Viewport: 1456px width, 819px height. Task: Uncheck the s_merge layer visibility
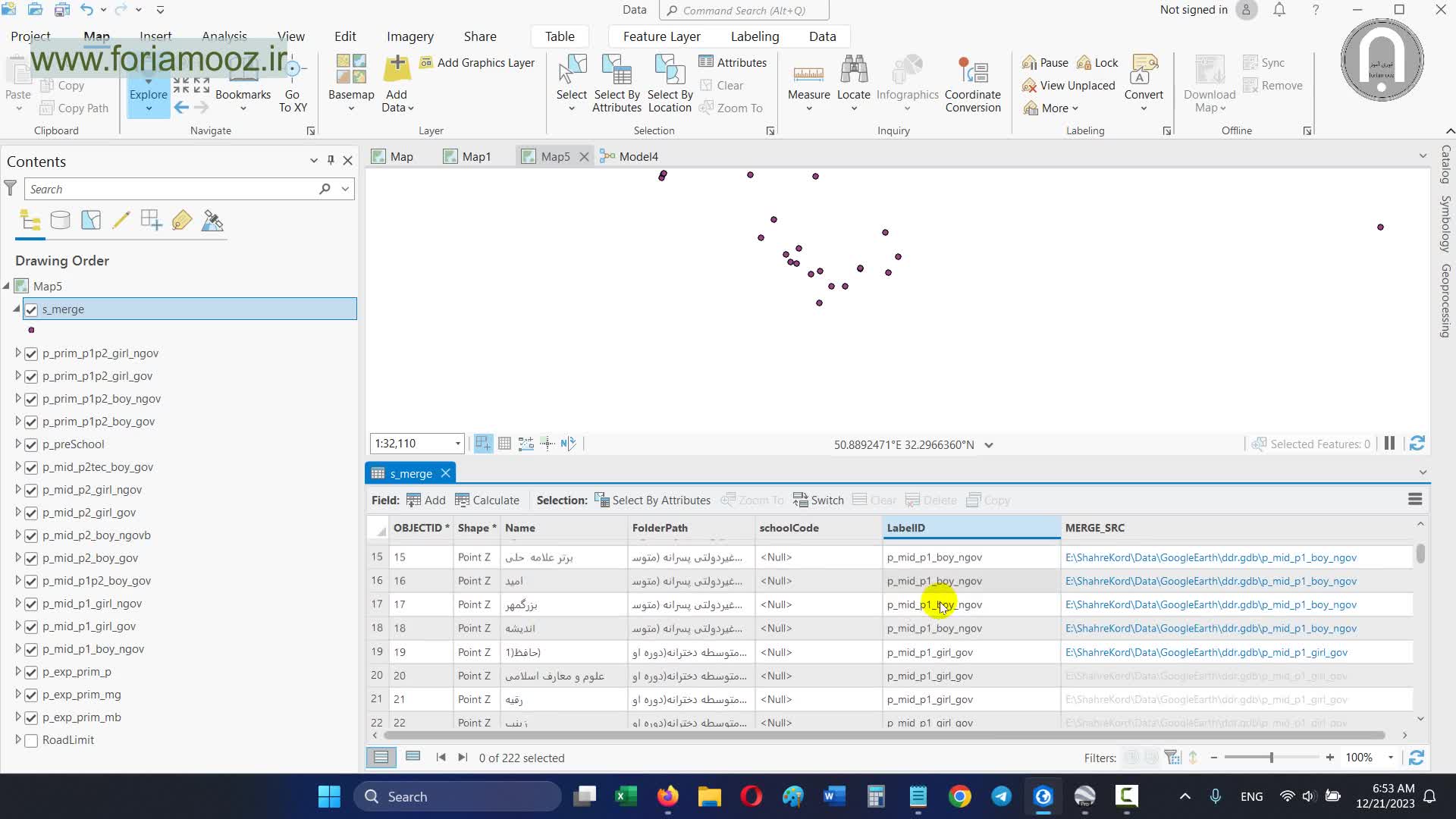31,309
